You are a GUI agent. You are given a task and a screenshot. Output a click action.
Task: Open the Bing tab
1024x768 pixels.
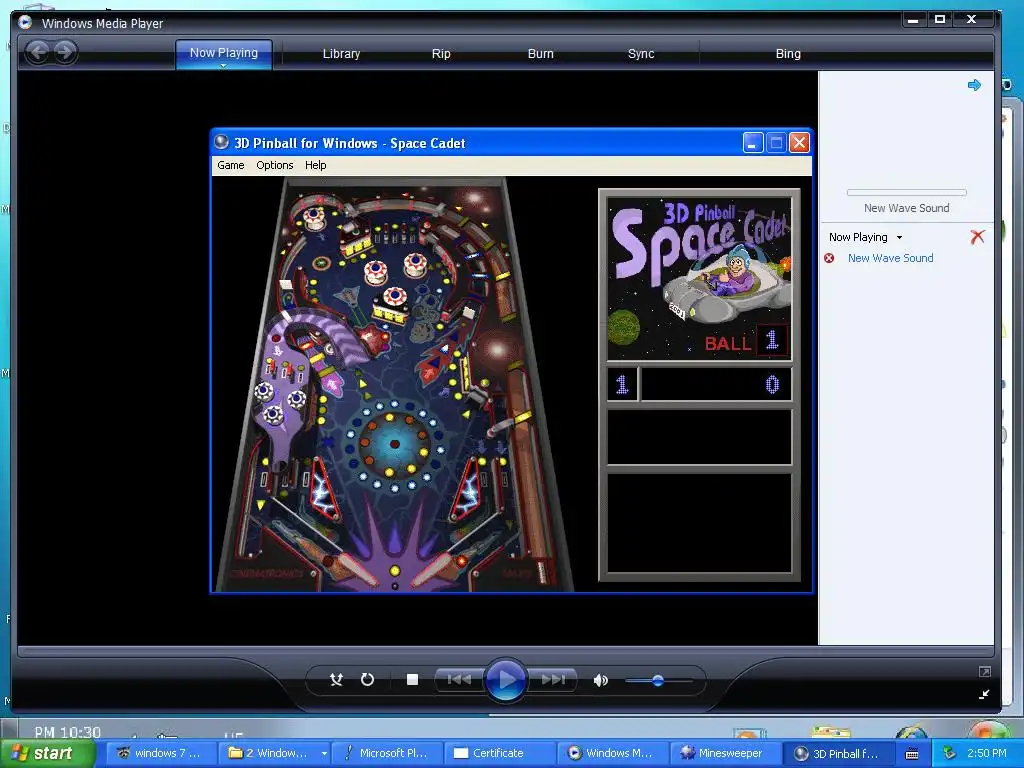[x=788, y=54]
